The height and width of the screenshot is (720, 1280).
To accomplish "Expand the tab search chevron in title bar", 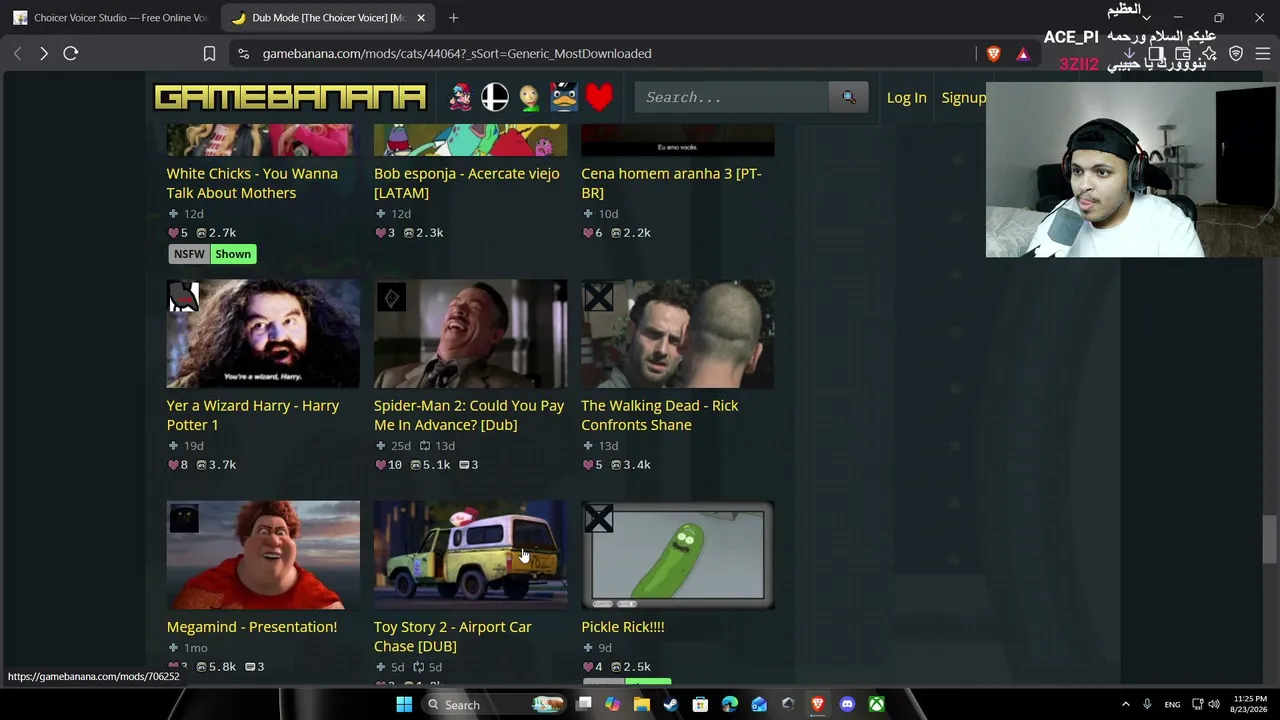I will tap(1146, 17).
